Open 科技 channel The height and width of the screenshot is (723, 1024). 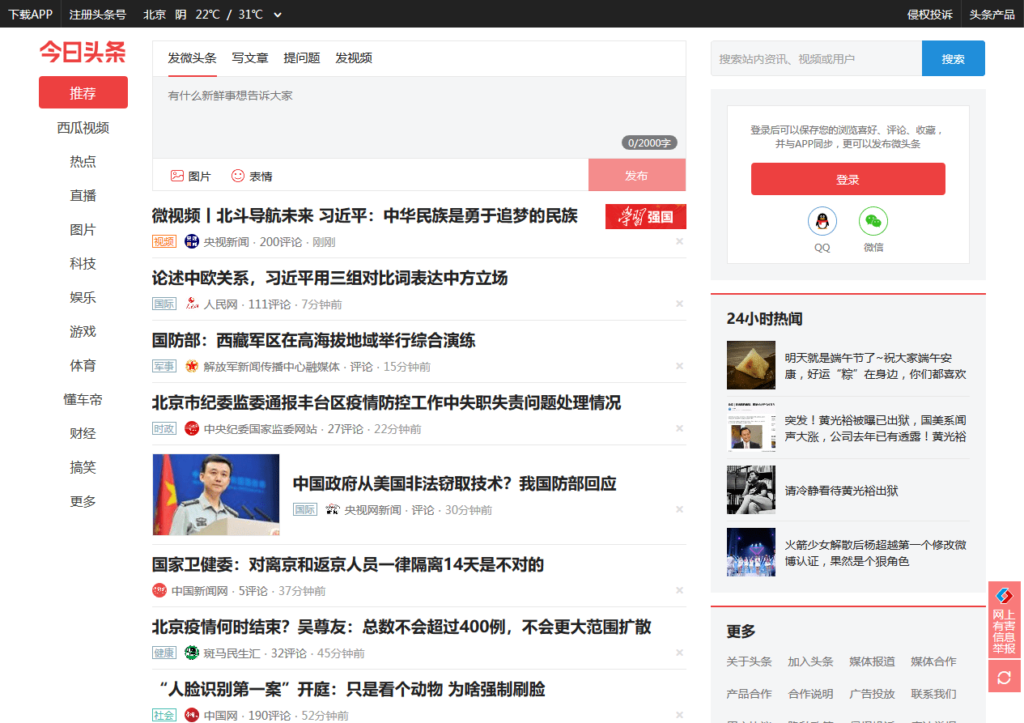[83, 263]
